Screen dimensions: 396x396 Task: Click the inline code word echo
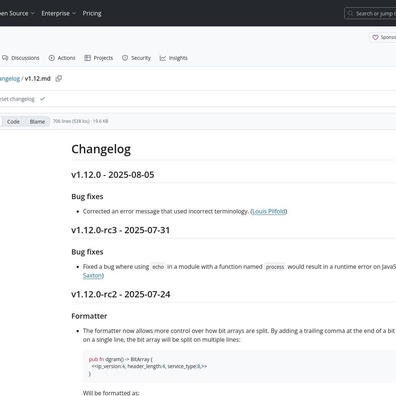(158, 267)
